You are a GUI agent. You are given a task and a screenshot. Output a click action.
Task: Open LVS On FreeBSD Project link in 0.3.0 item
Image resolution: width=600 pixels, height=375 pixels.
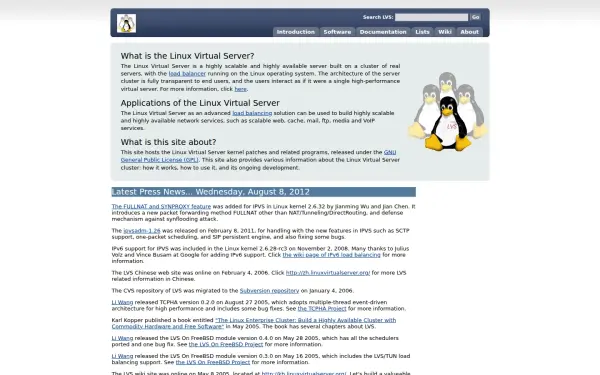click(x=213, y=362)
